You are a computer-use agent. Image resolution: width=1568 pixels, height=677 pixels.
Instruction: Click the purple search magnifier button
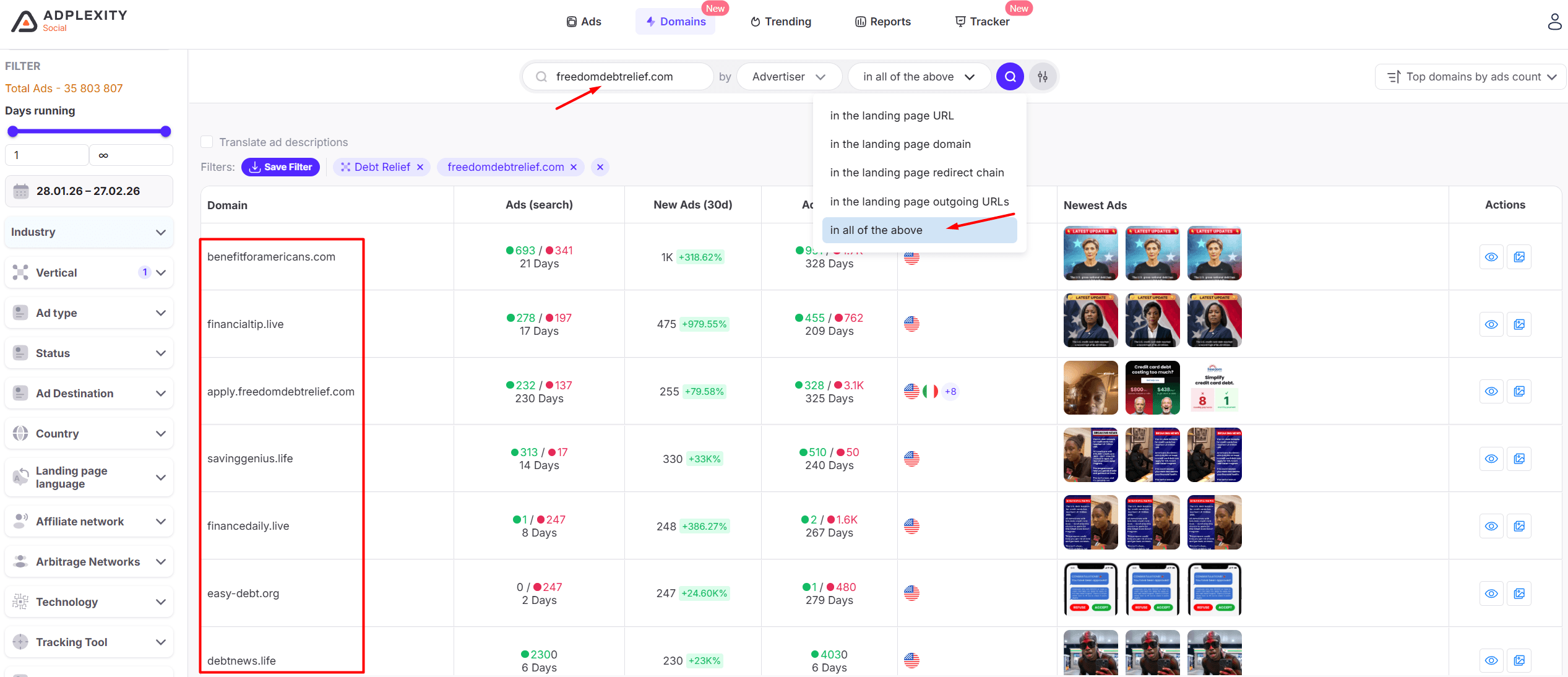click(1009, 77)
